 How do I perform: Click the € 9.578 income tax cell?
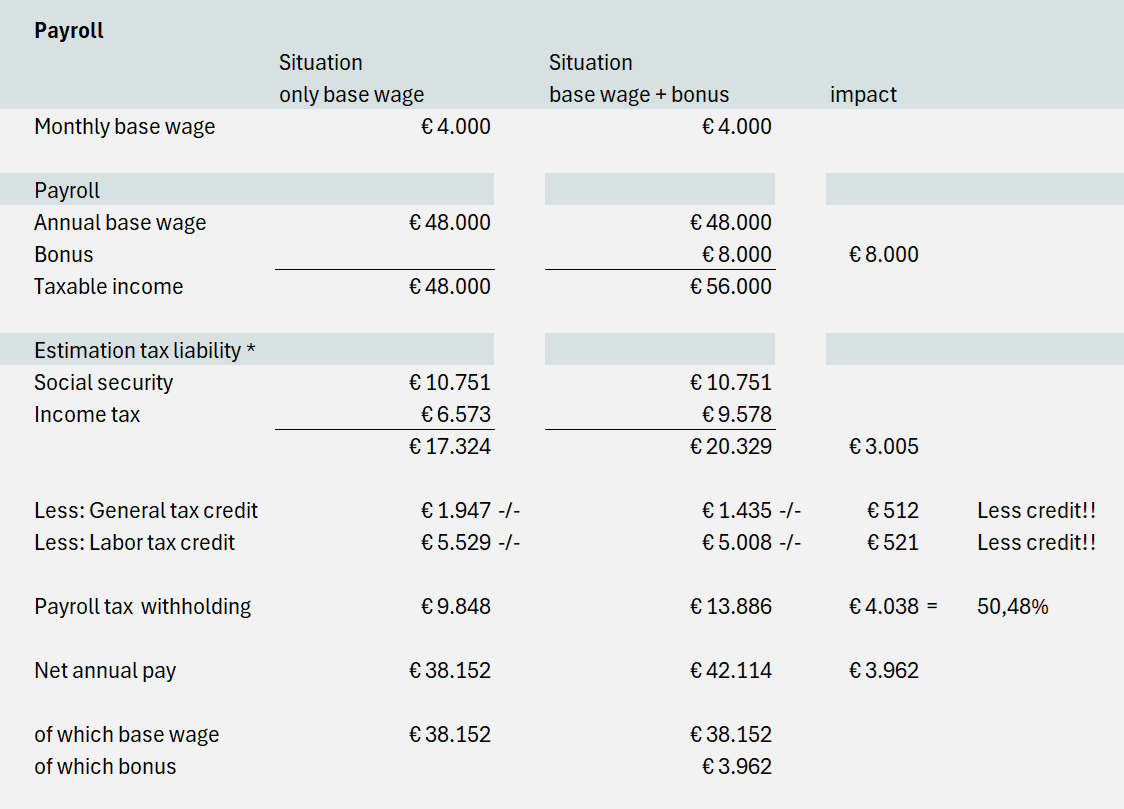tap(736, 415)
